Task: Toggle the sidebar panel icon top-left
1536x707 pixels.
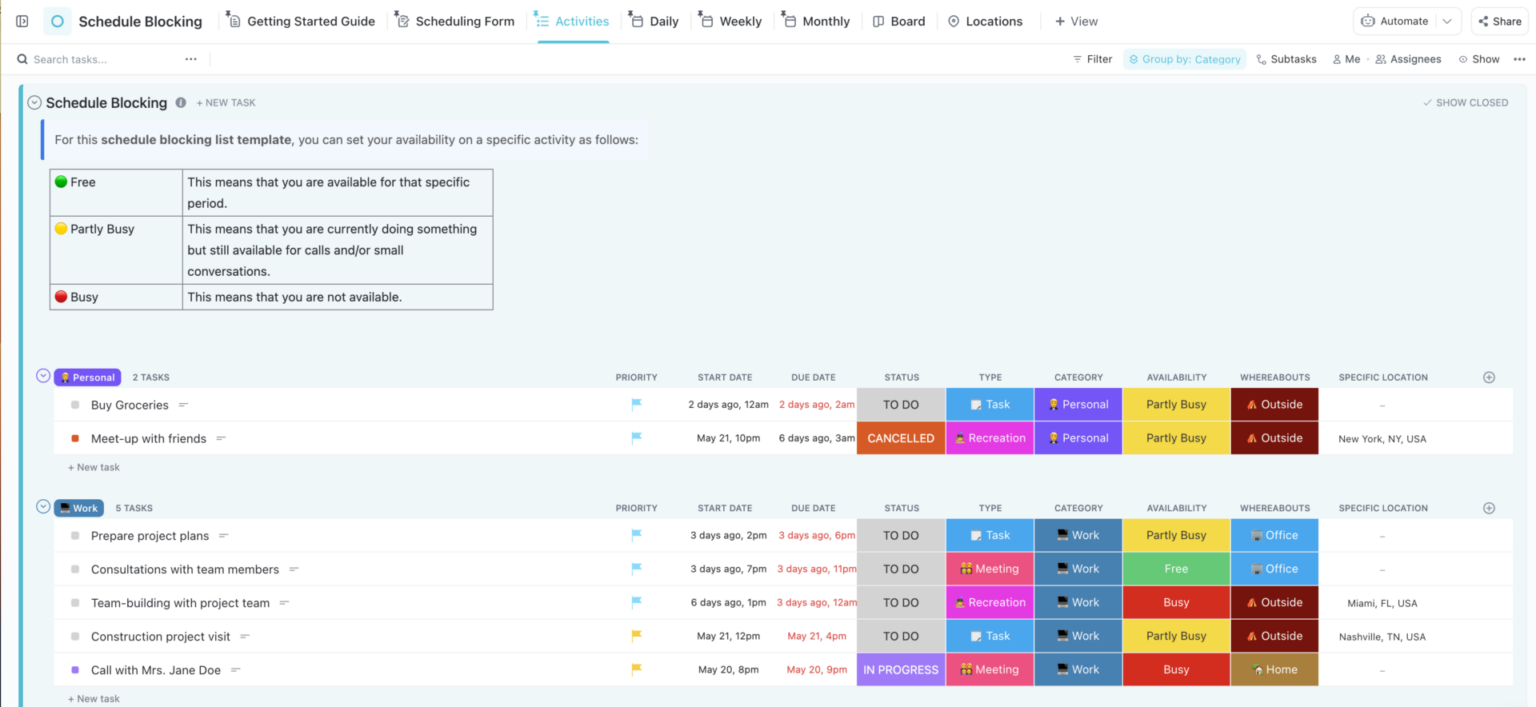Action: (x=21, y=20)
